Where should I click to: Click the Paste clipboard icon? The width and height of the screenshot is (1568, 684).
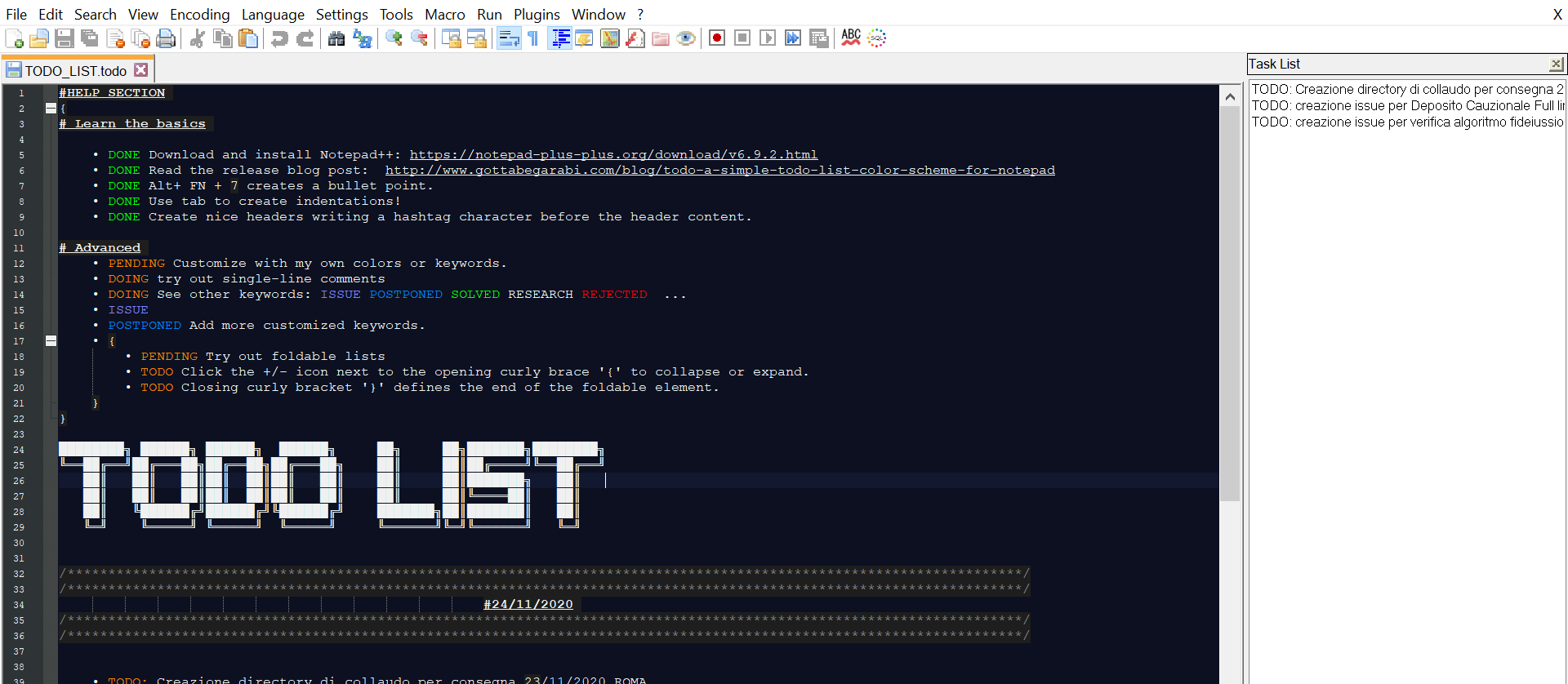point(247,38)
